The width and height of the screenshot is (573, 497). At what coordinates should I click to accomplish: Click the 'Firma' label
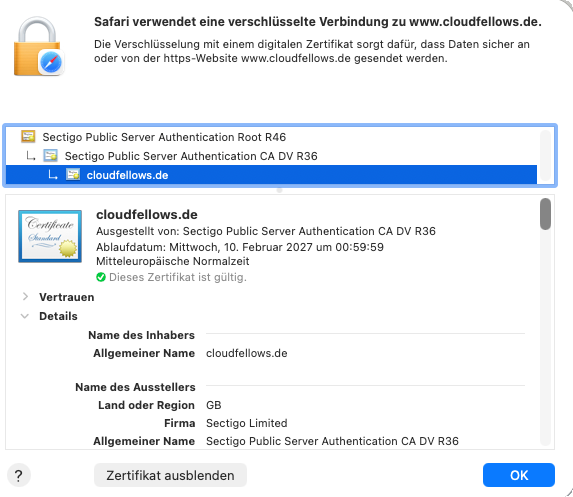pyautogui.click(x=179, y=423)
